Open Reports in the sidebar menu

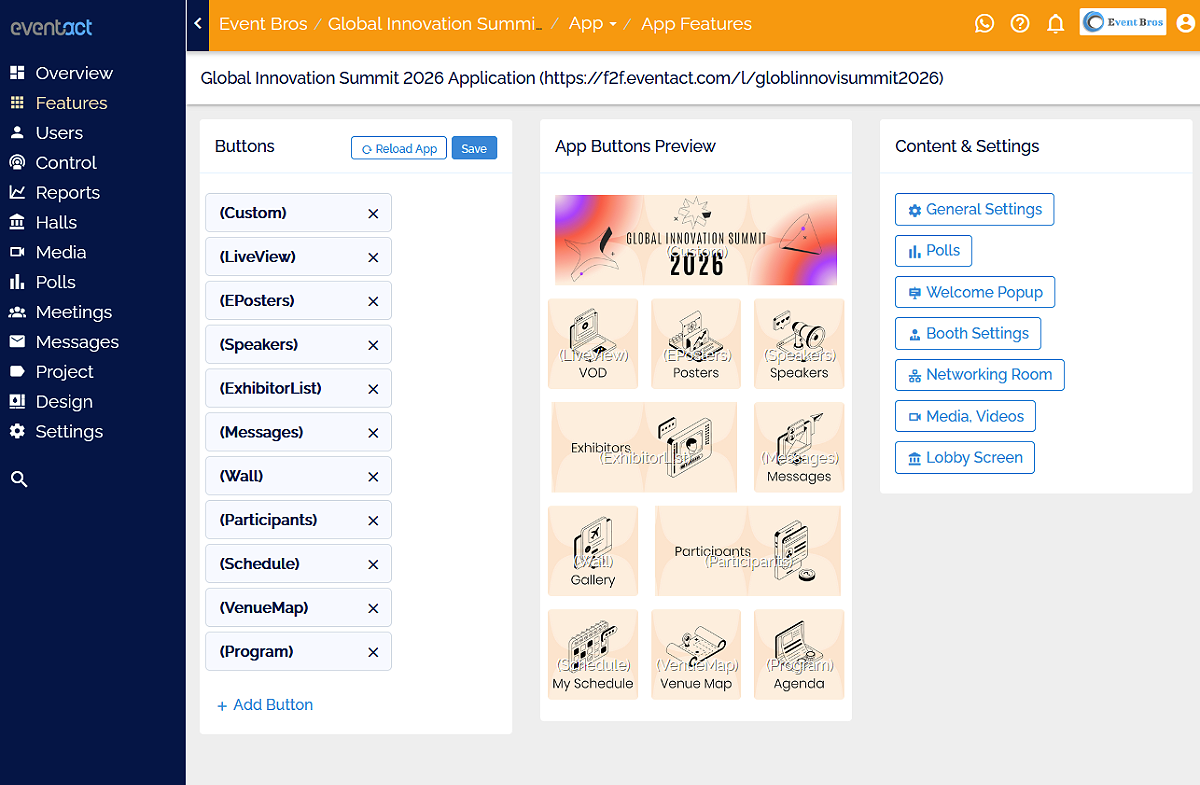point(67,192)
